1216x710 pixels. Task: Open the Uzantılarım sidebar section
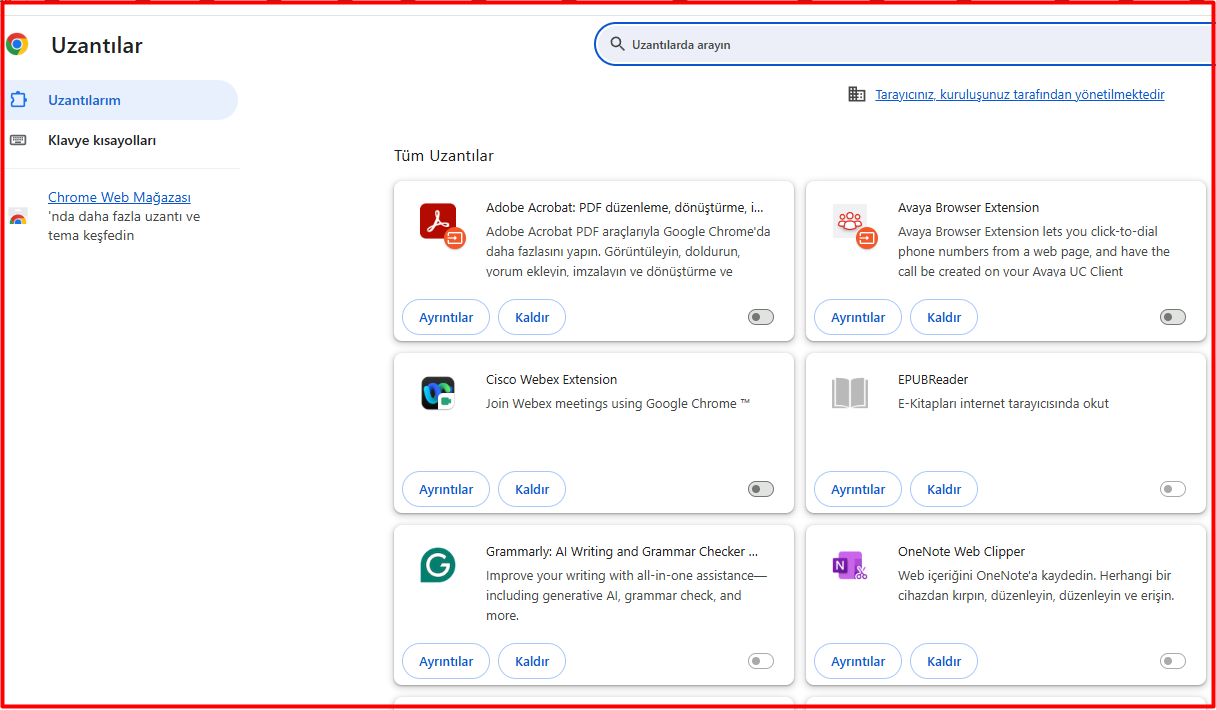click(x=119, y=100)
